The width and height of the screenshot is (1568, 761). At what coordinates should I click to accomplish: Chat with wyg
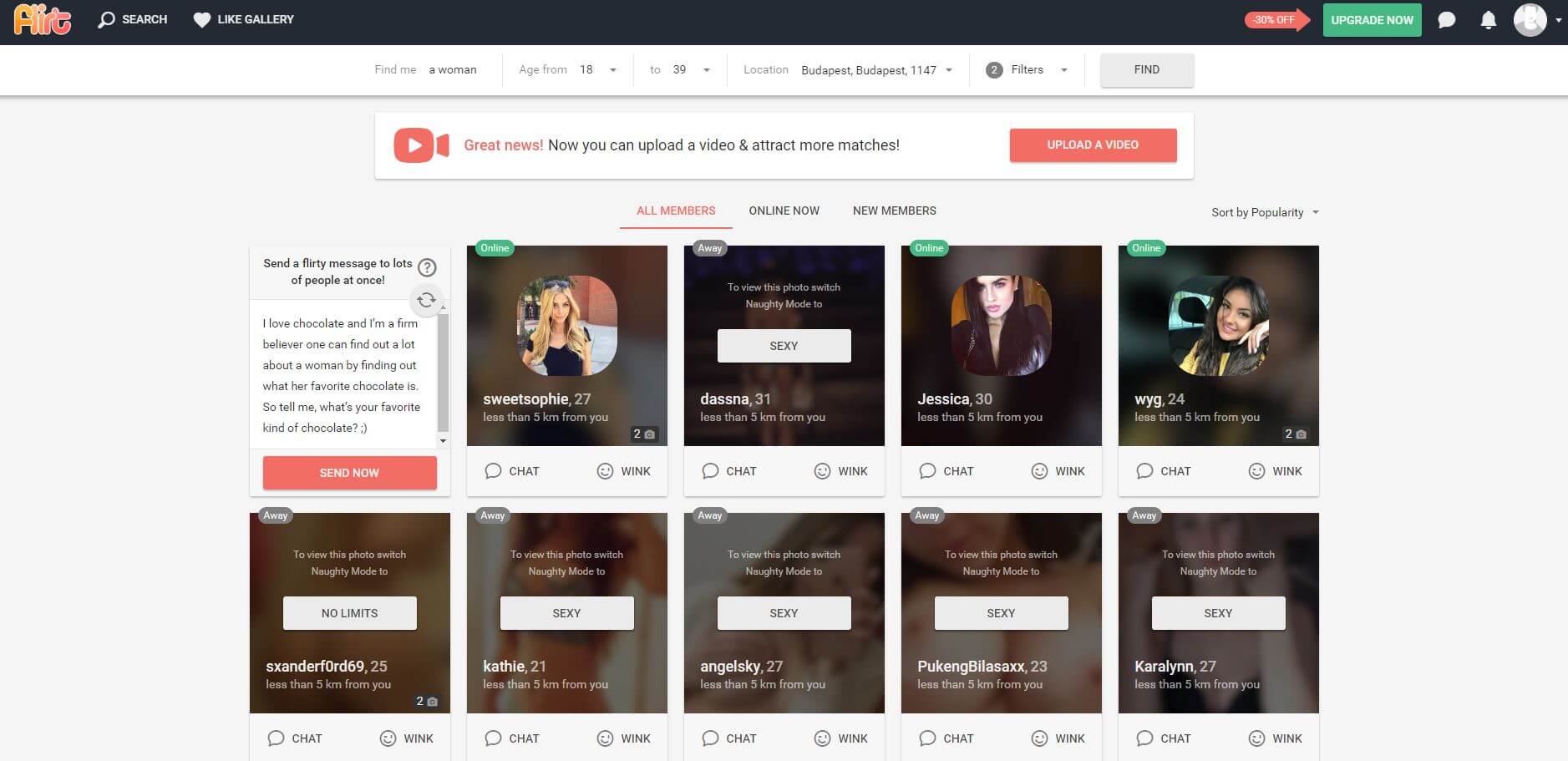point(1164,471)
